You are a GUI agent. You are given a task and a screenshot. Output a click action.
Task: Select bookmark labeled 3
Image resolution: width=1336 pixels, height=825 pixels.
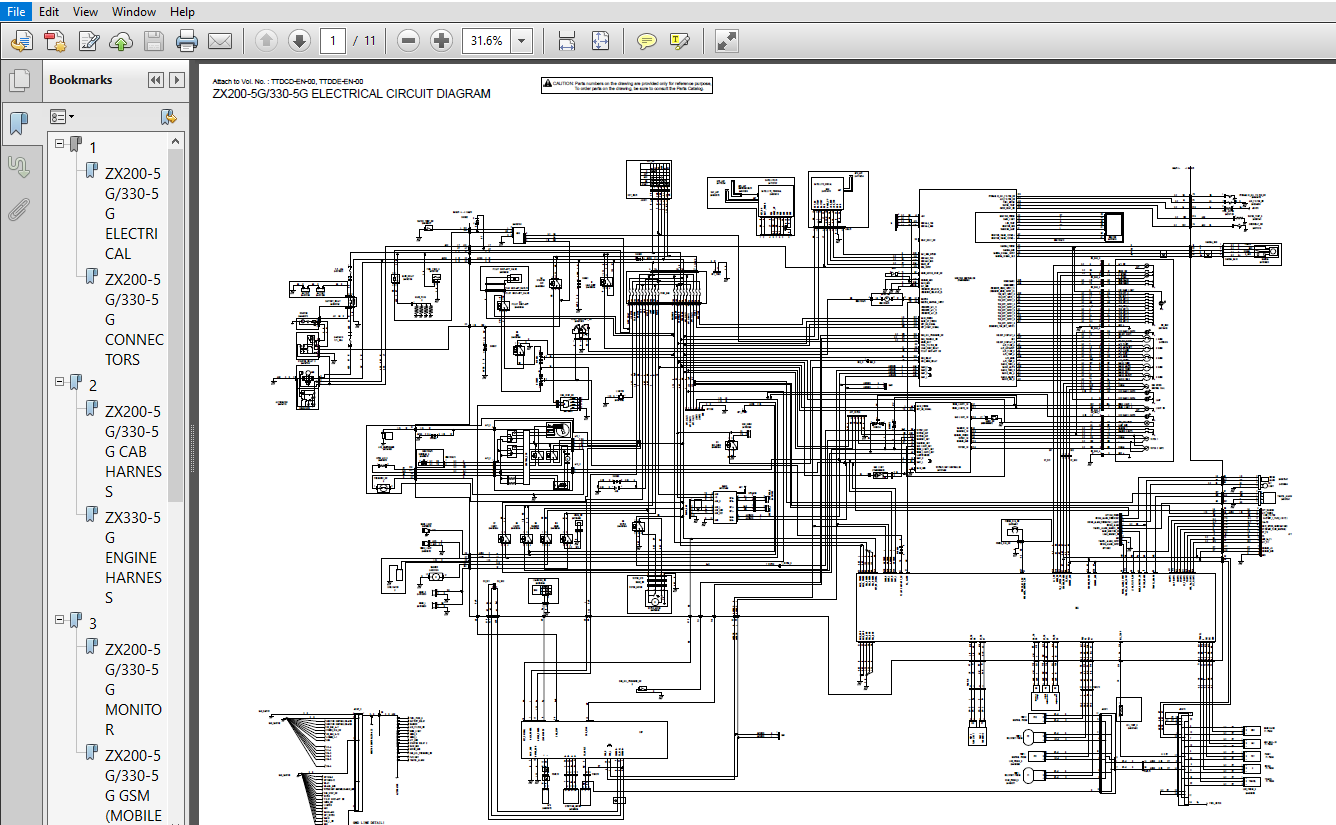pos(93,623)
